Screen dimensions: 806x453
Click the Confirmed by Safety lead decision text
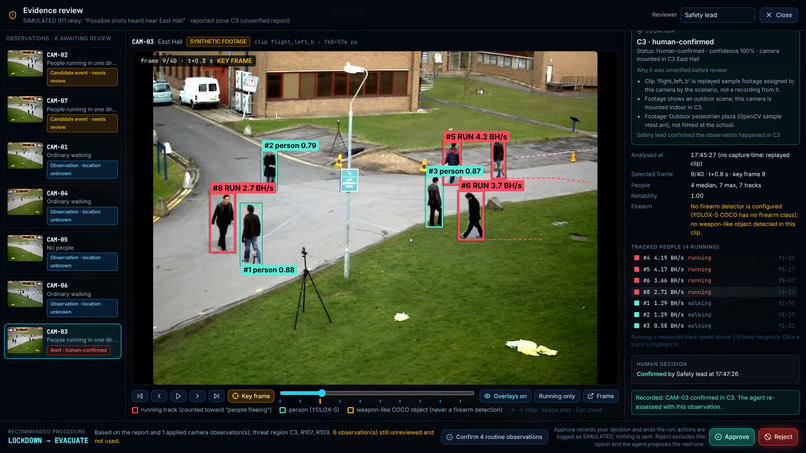click(x=687, y=374)
